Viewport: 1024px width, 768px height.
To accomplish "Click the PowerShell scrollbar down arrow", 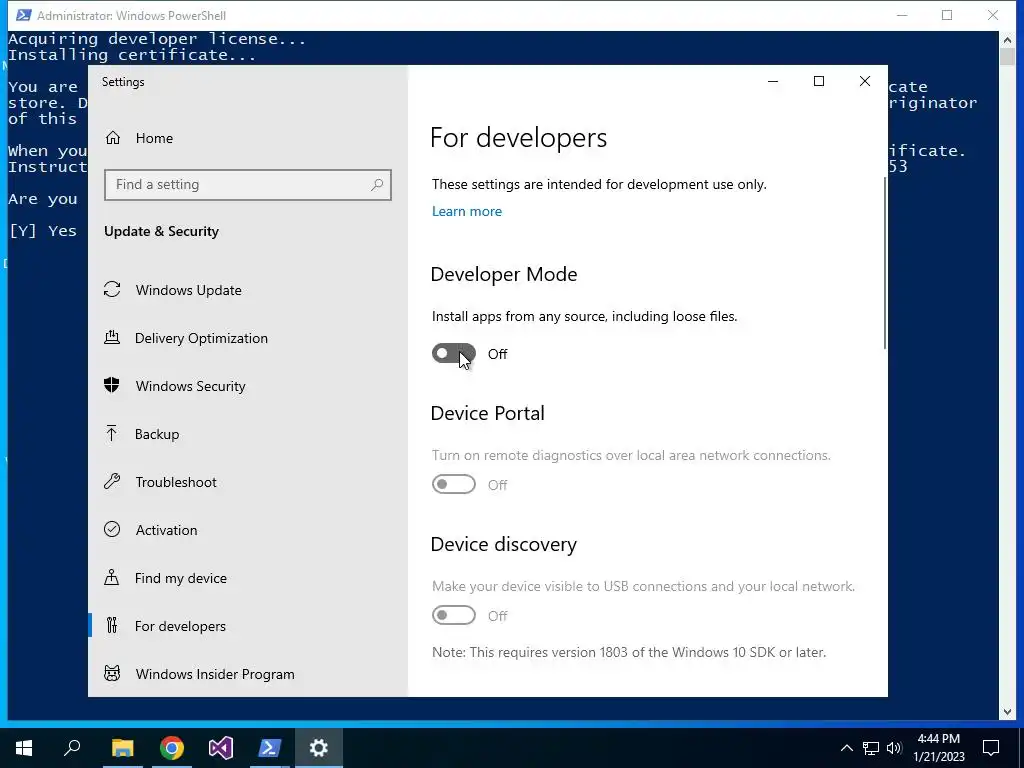I will click(x=1007, y=712).
